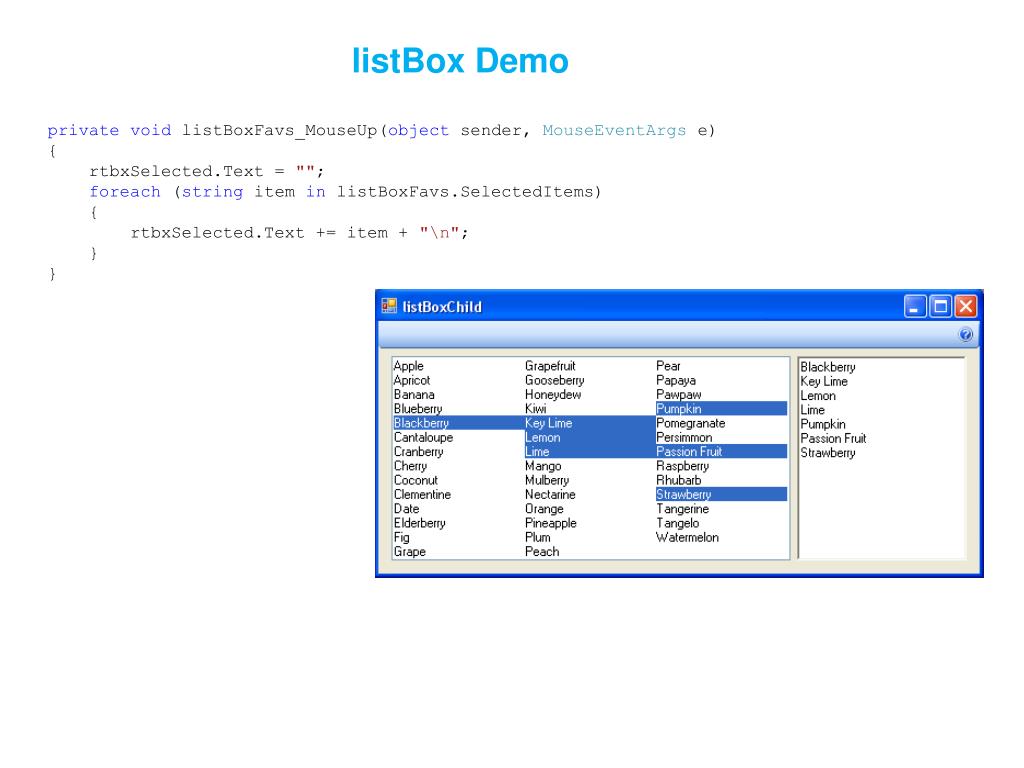This screenshot has width=1024, height=768.
Task: Select Orange in the fruit list
Action: (x=544, y=509)
